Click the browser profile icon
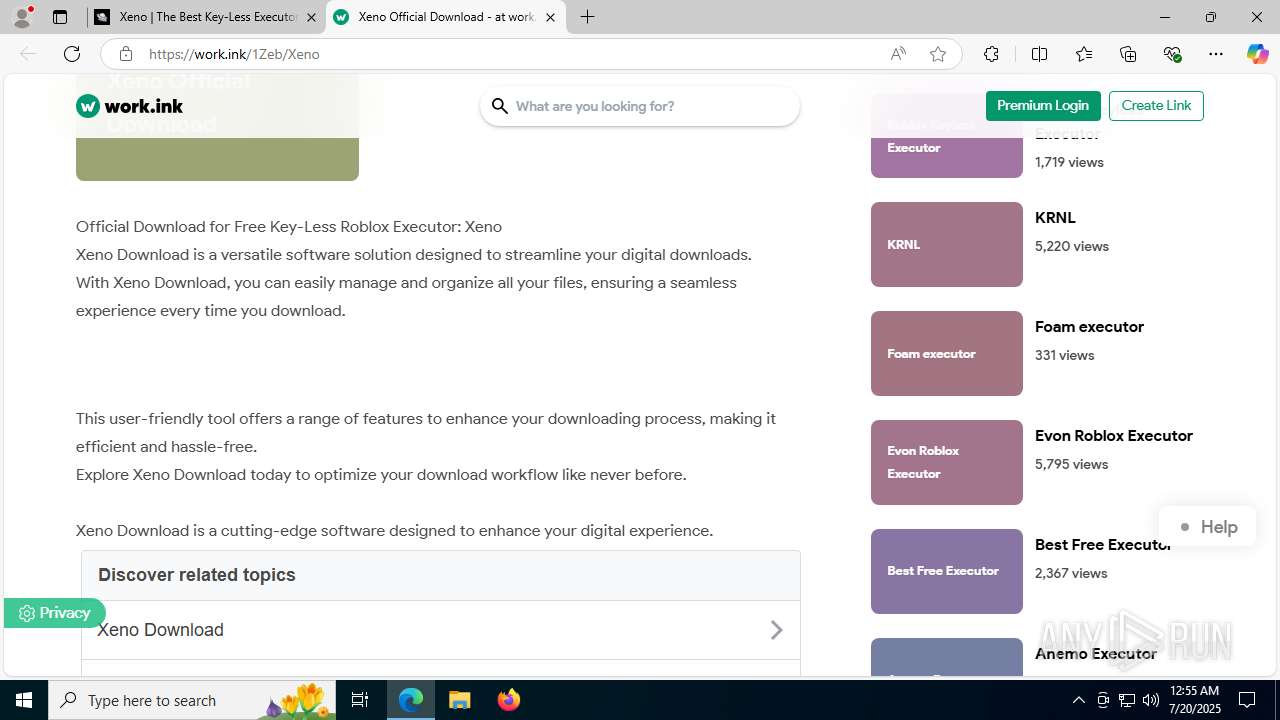1280x720 pixels. tap(22, 17)
